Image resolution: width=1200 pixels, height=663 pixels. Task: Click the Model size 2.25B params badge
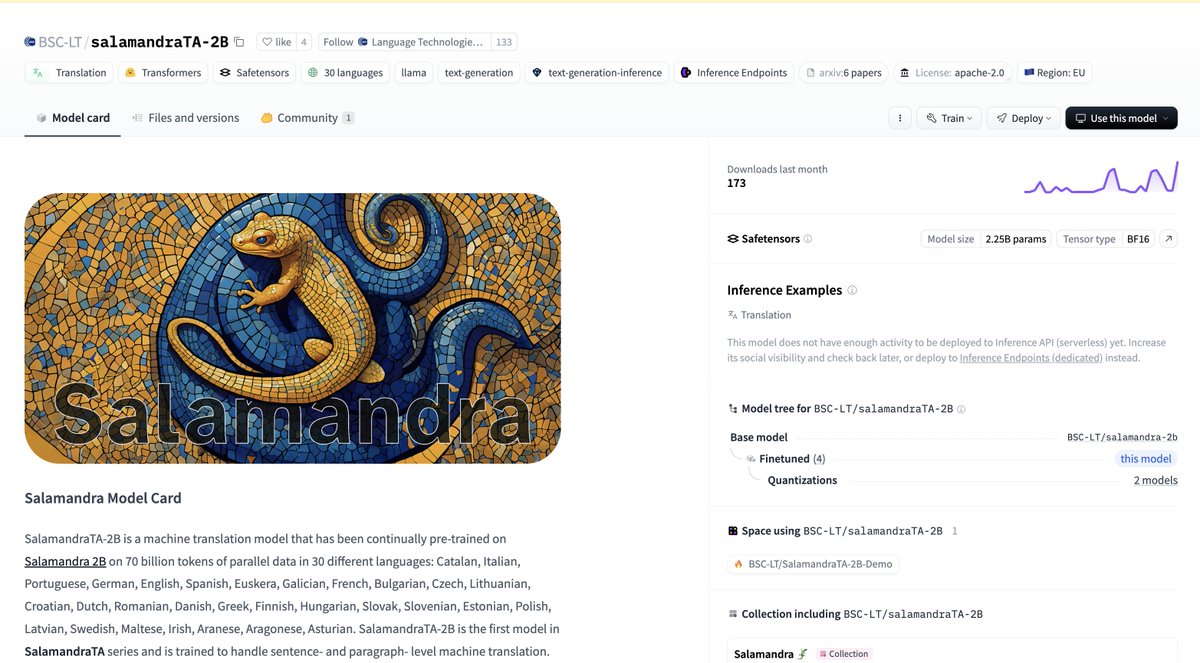(986, 239)
